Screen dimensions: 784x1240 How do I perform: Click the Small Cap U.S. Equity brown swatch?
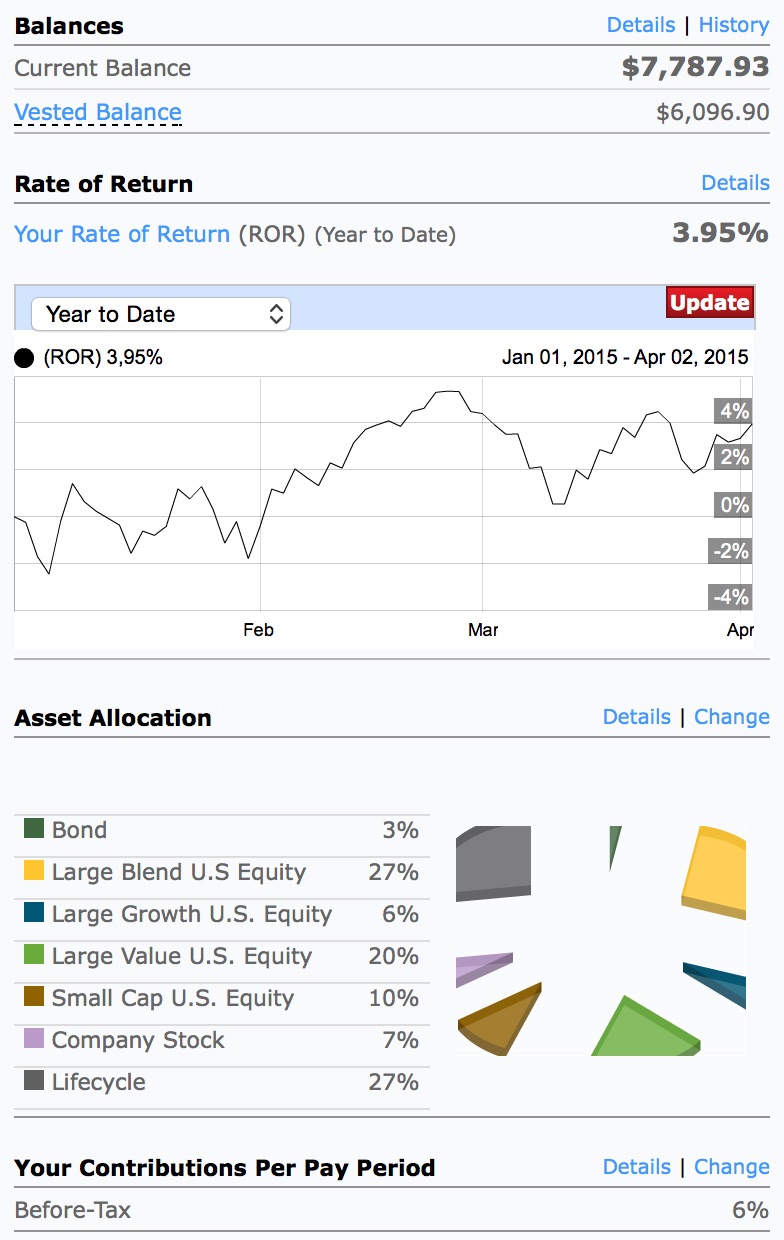(34, 997)
